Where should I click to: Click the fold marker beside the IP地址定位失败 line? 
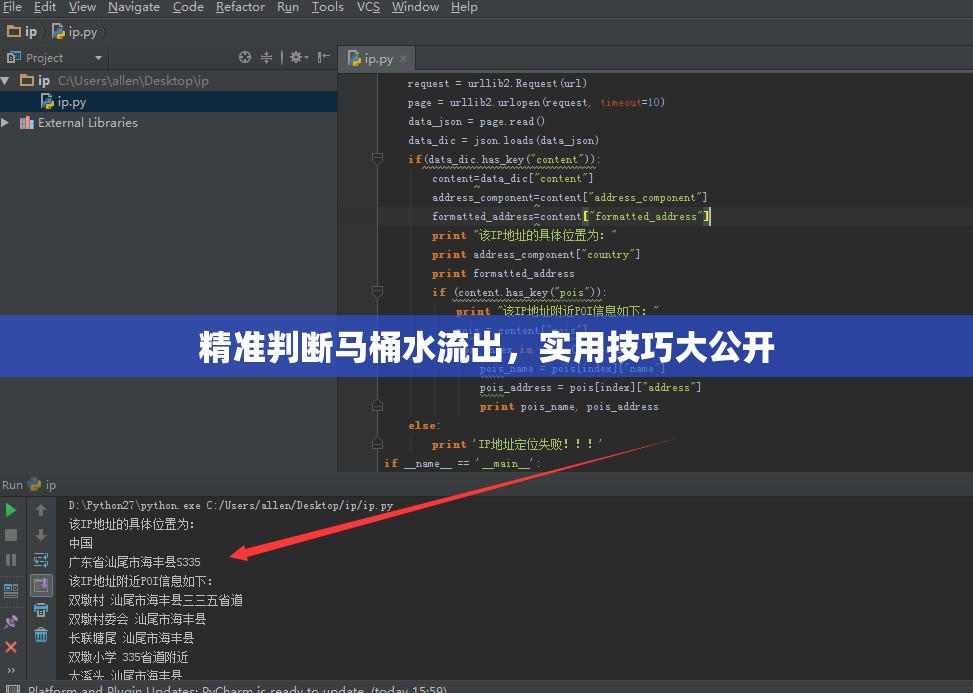point(377,444)
